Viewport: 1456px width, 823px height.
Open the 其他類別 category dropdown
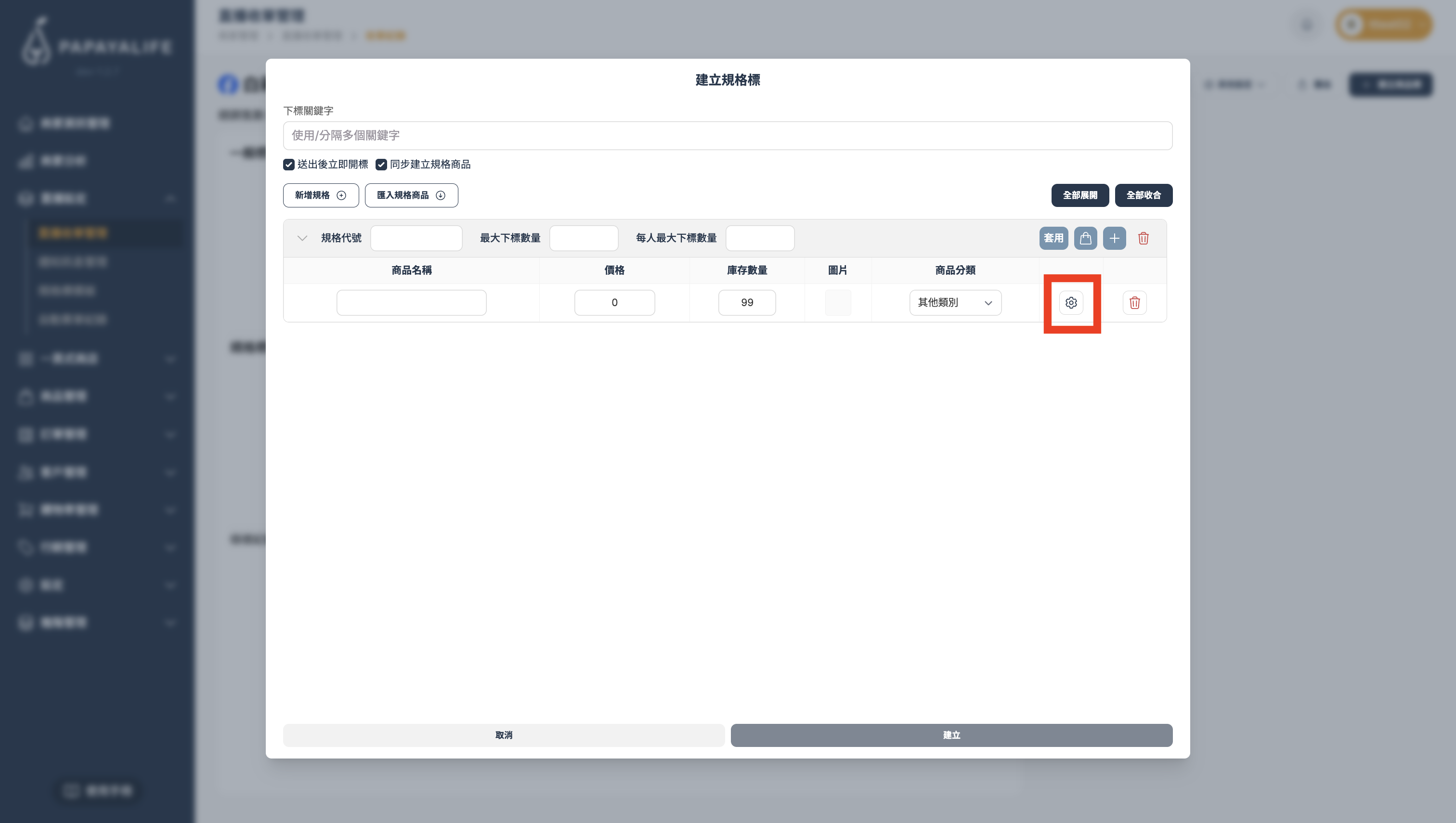coord(955,303)
